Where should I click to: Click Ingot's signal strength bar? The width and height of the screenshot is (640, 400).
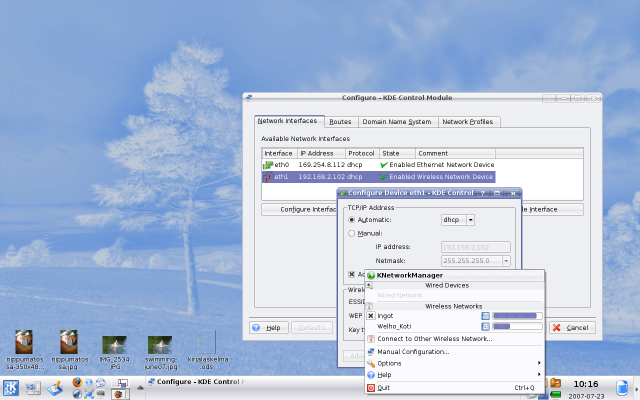coord(517,316)
